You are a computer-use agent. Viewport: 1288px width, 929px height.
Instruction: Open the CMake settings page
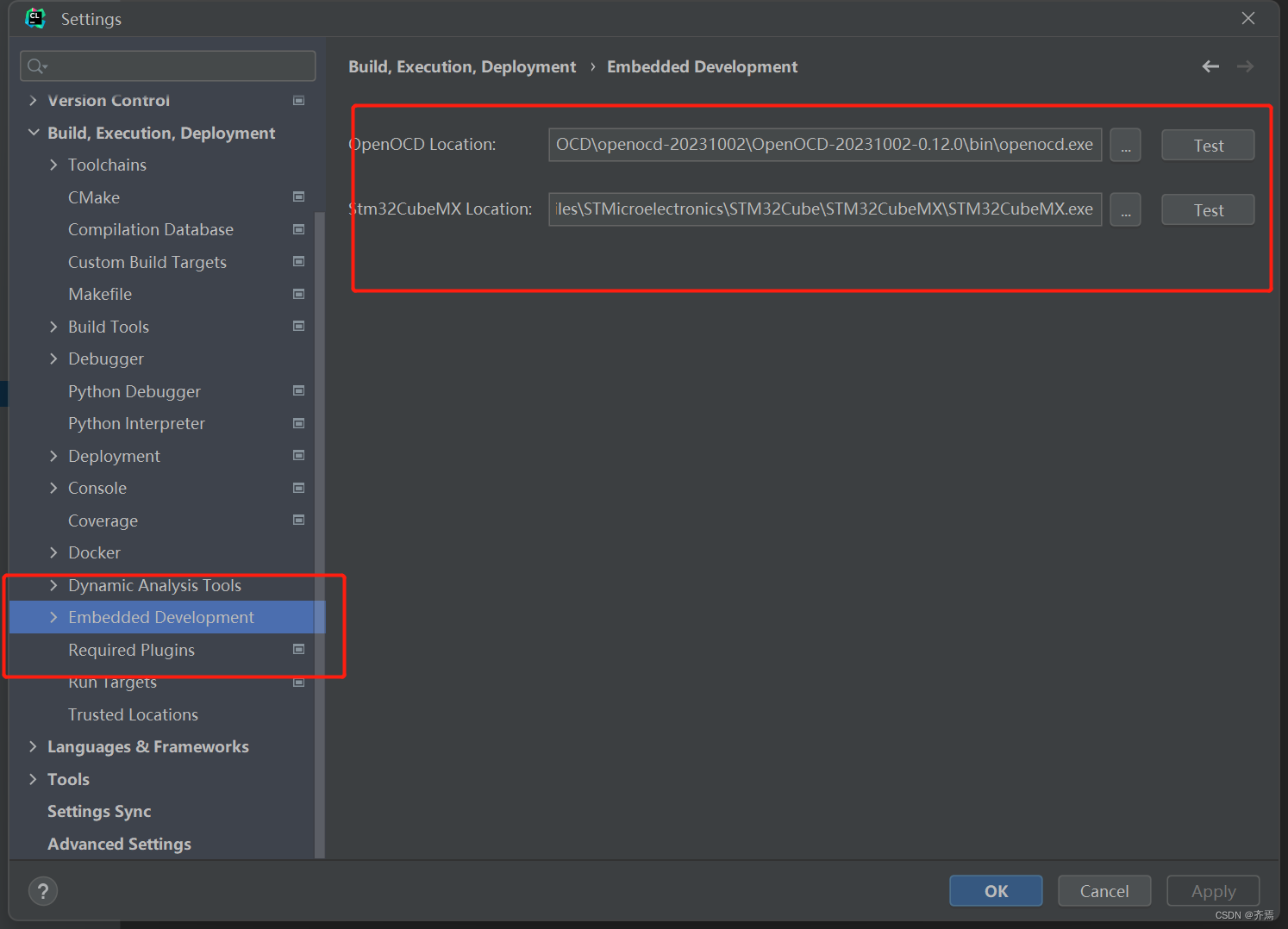(94, 197)
